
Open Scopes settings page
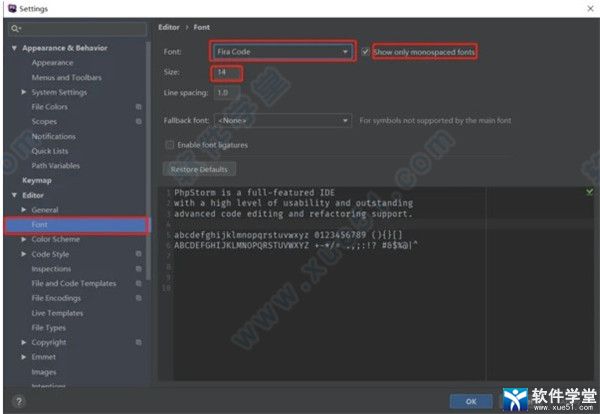coord(44,121)
